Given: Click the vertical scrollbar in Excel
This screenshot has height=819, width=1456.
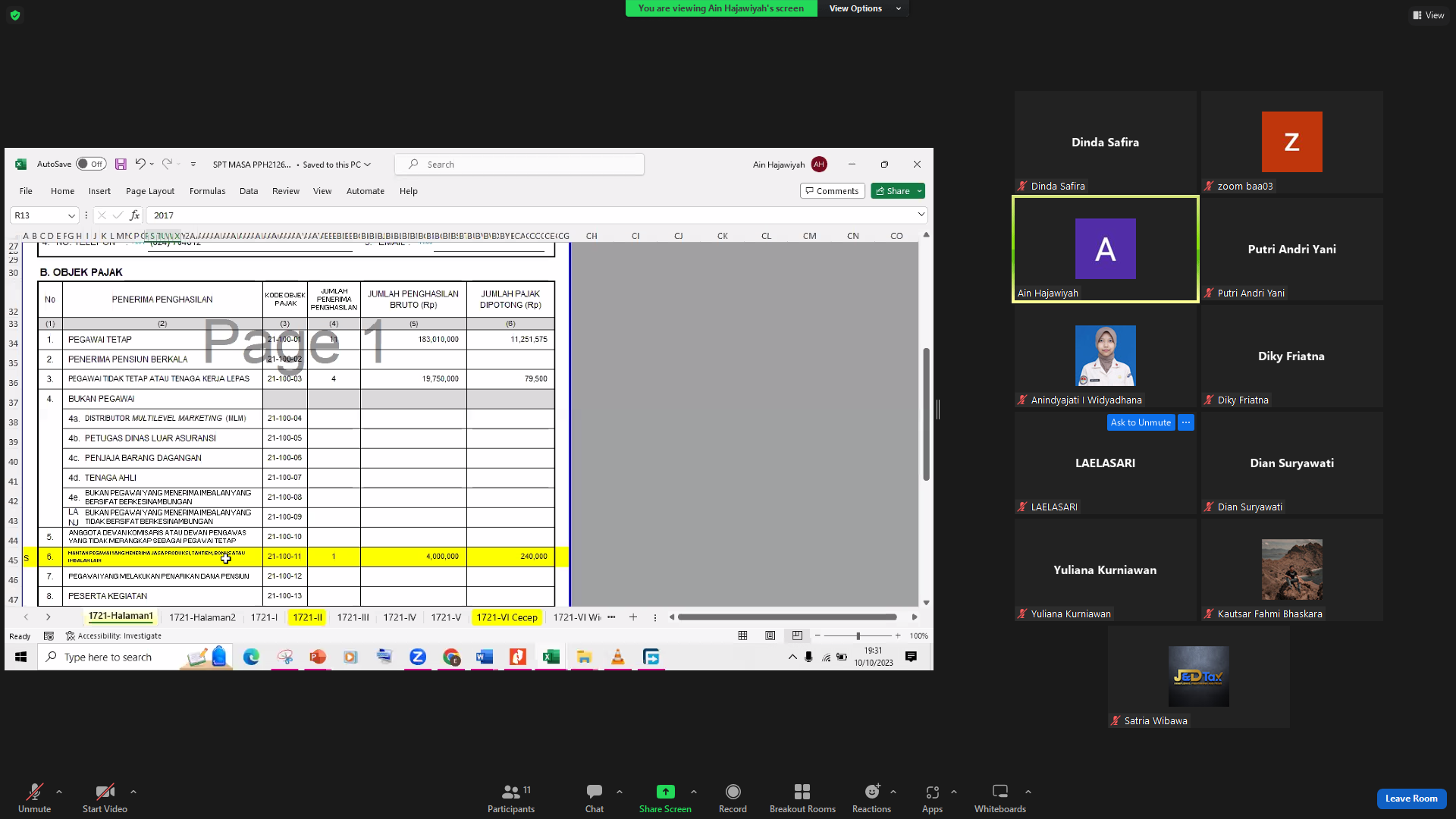Looking at the screenshot, I should click(x=926, y=414).
